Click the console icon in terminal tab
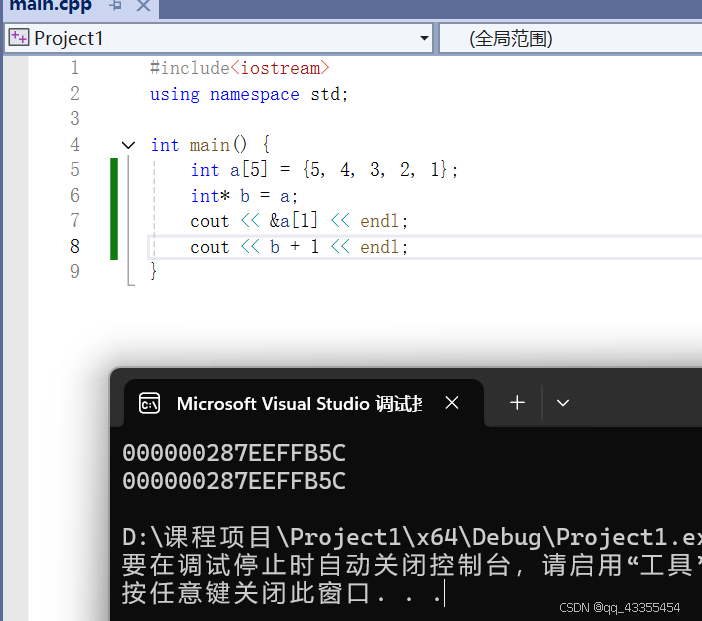This screenshot has height=621, width=702. point(150,403)
